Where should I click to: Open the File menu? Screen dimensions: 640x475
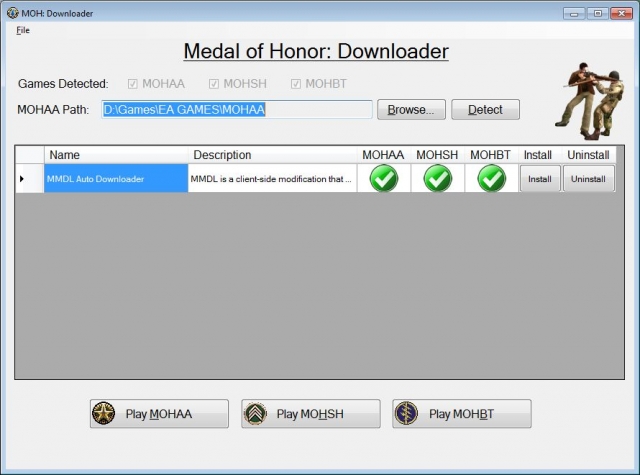(23, 30)
